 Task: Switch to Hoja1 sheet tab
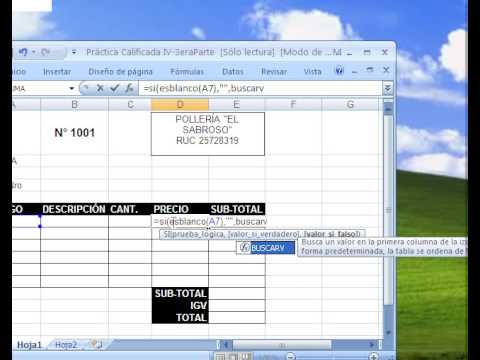pos(29,345)
